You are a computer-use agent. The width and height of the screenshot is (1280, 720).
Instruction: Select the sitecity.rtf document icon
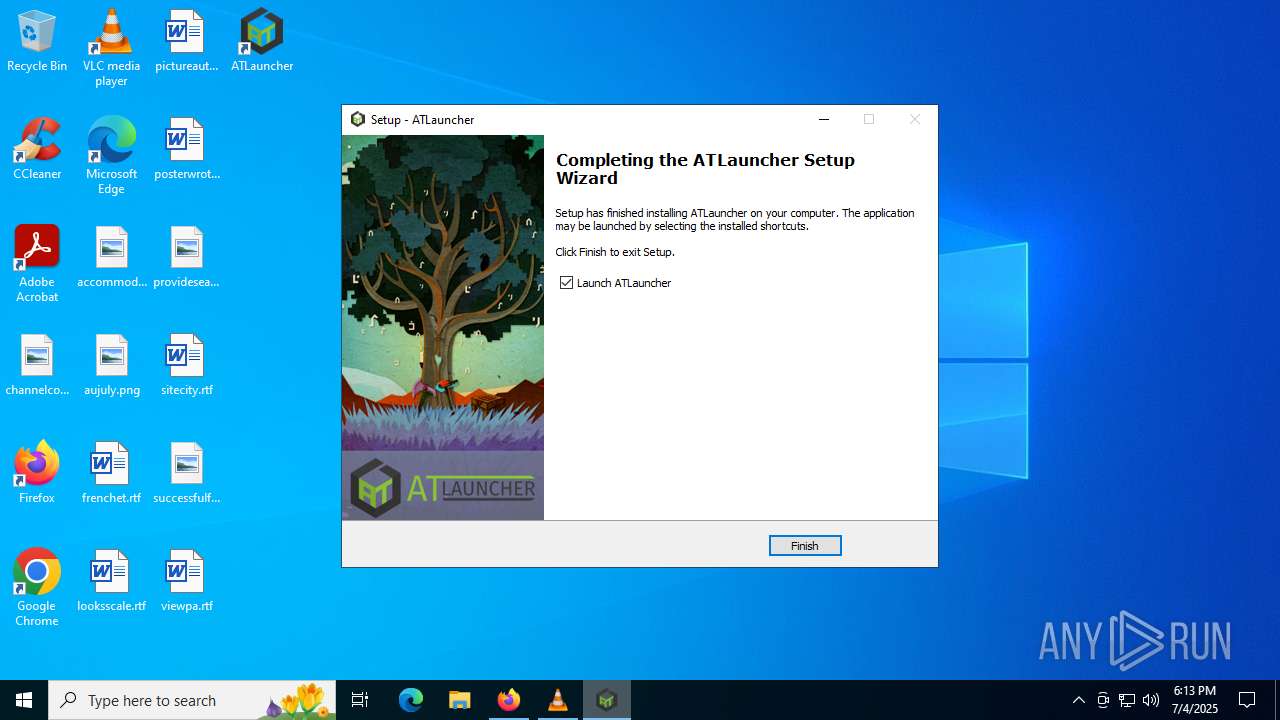pos(186,366)
